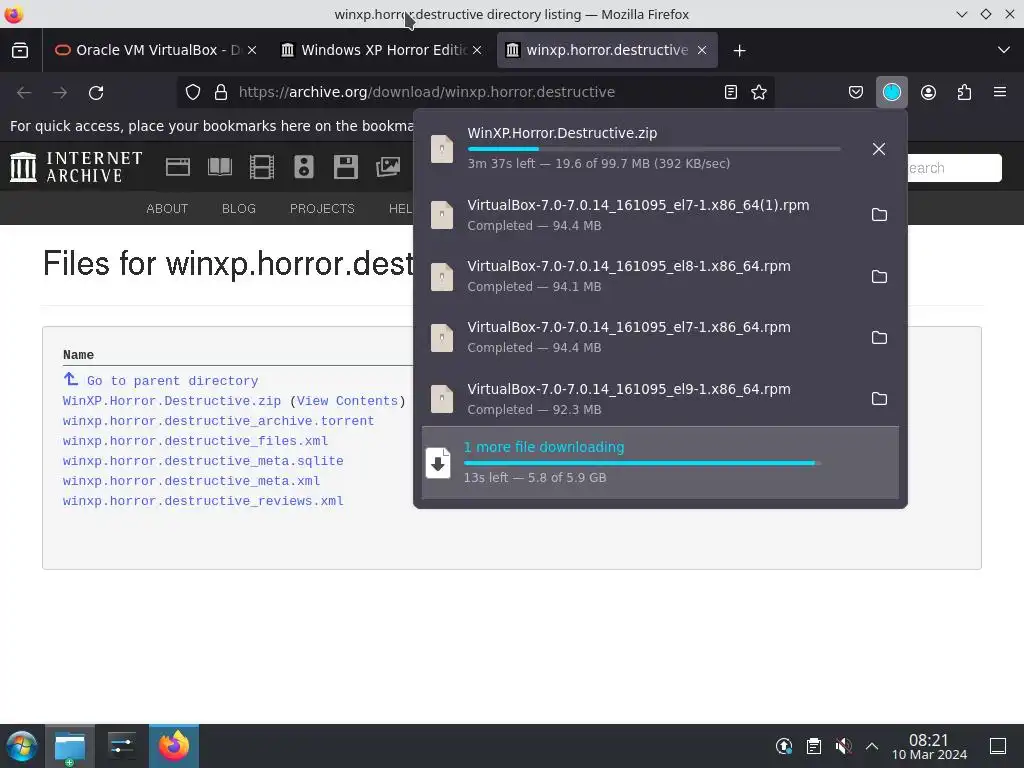
Task: Show VirtualBox el7-1.x86_64.rpm in folder
Action: pyautogui.click(x=879, y=337)
